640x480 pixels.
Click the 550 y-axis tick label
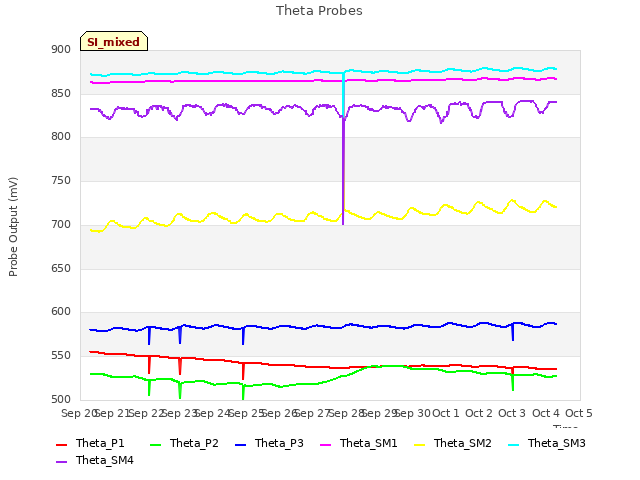(x=61, y=356)
